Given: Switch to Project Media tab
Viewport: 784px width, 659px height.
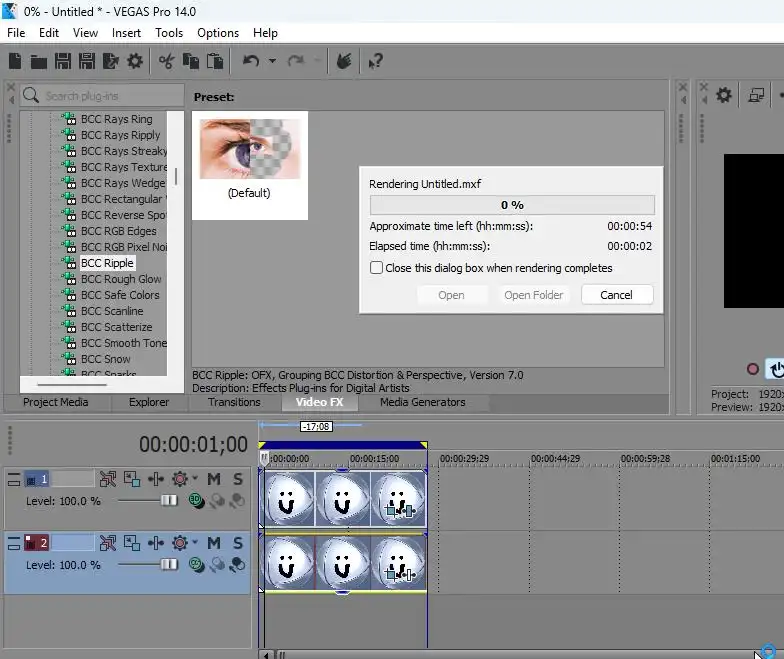Looking at the screenshot, I should (x=56, y=402).
